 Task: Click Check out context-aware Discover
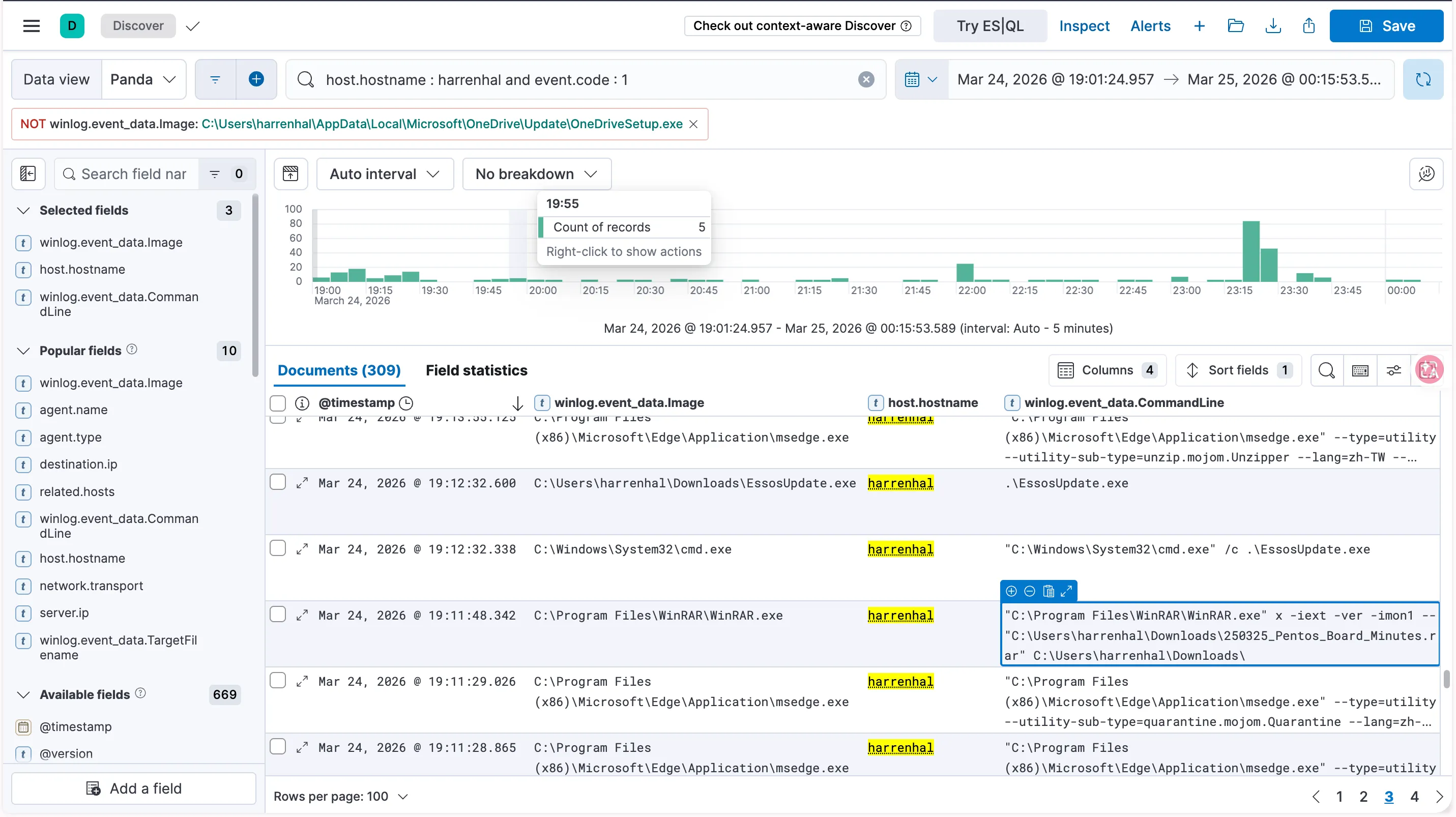pyautogui.click(x=802, y=26)
